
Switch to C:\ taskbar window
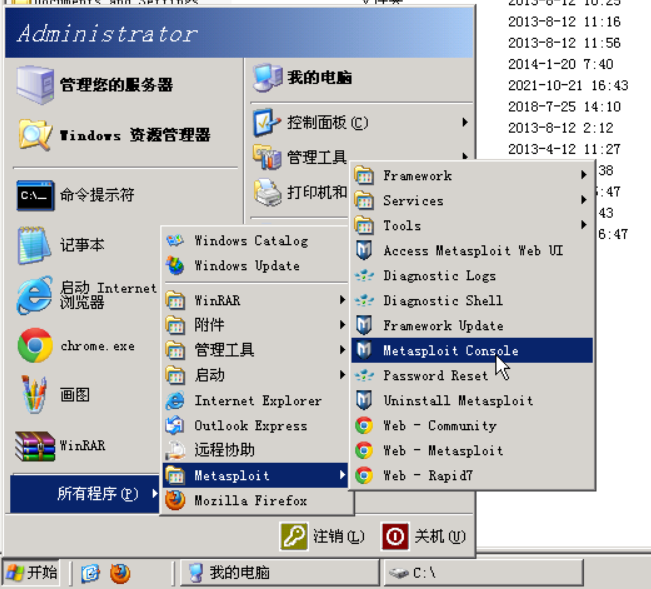coord(483,573)
